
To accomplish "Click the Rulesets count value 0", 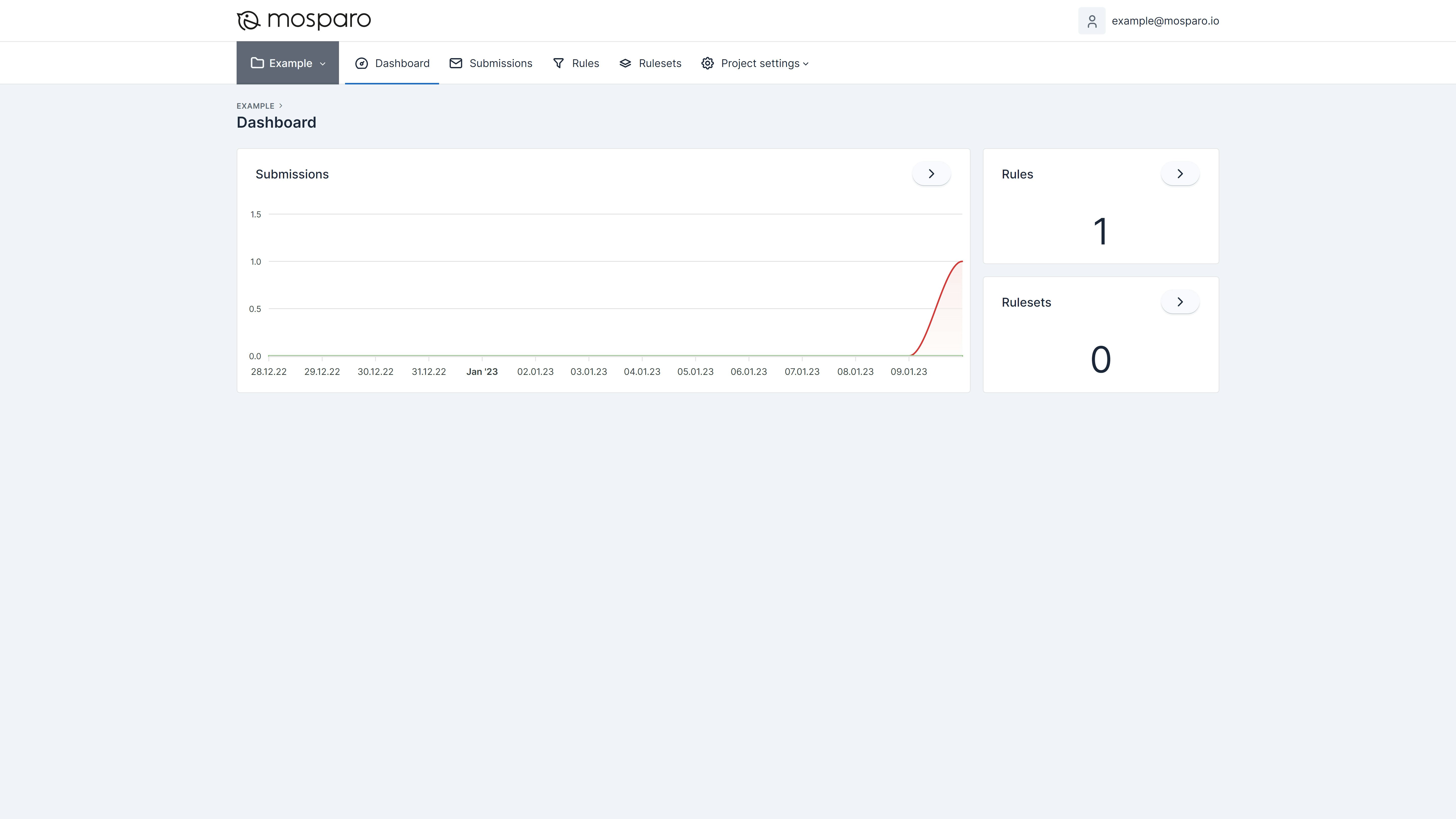I will [1101, 359].
